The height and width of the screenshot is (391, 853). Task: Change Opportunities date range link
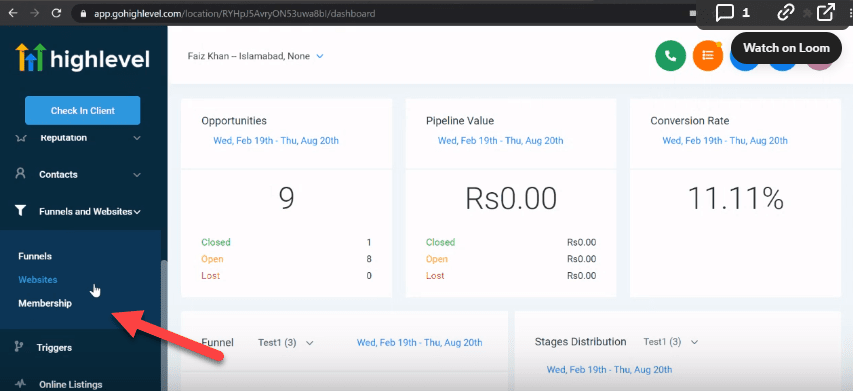pyautogui.click(x=276, y=140)
